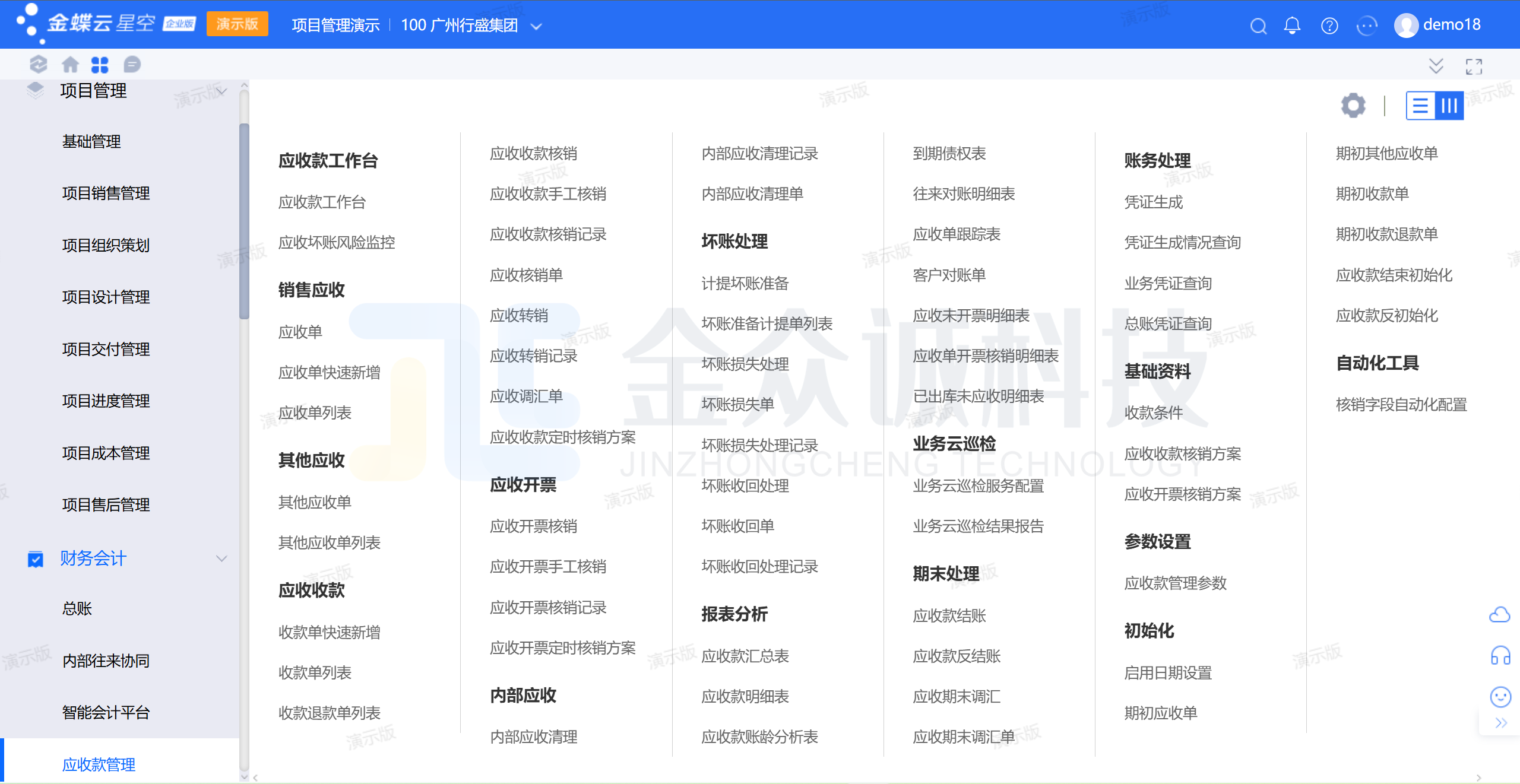This screenshot has height=784, width=1520.
Task: Open the 应收单列表 link
Action: 315,412
